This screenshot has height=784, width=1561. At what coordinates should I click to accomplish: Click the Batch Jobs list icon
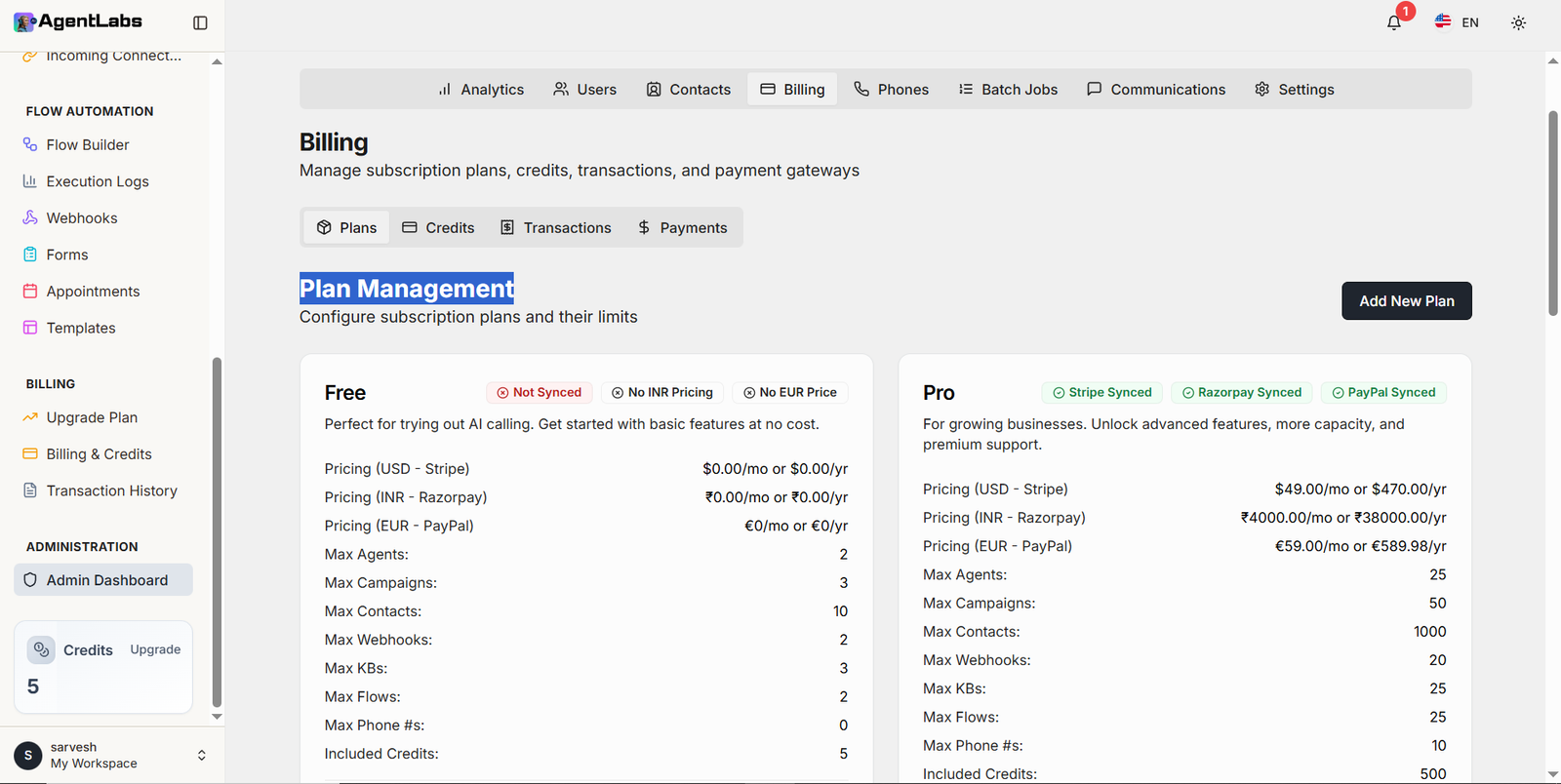966,89
